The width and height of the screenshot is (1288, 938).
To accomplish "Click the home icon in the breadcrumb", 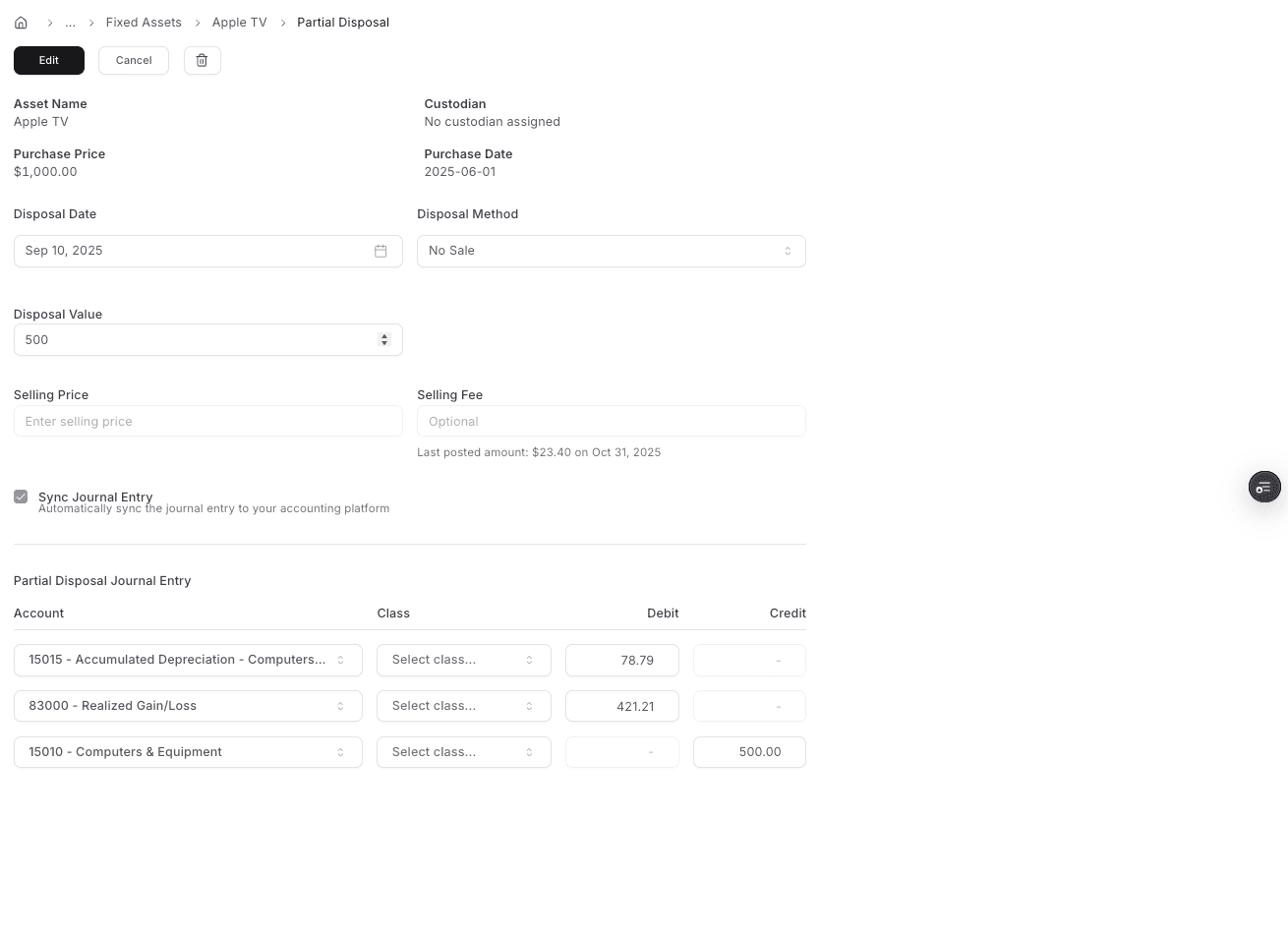I will point(21,22).
